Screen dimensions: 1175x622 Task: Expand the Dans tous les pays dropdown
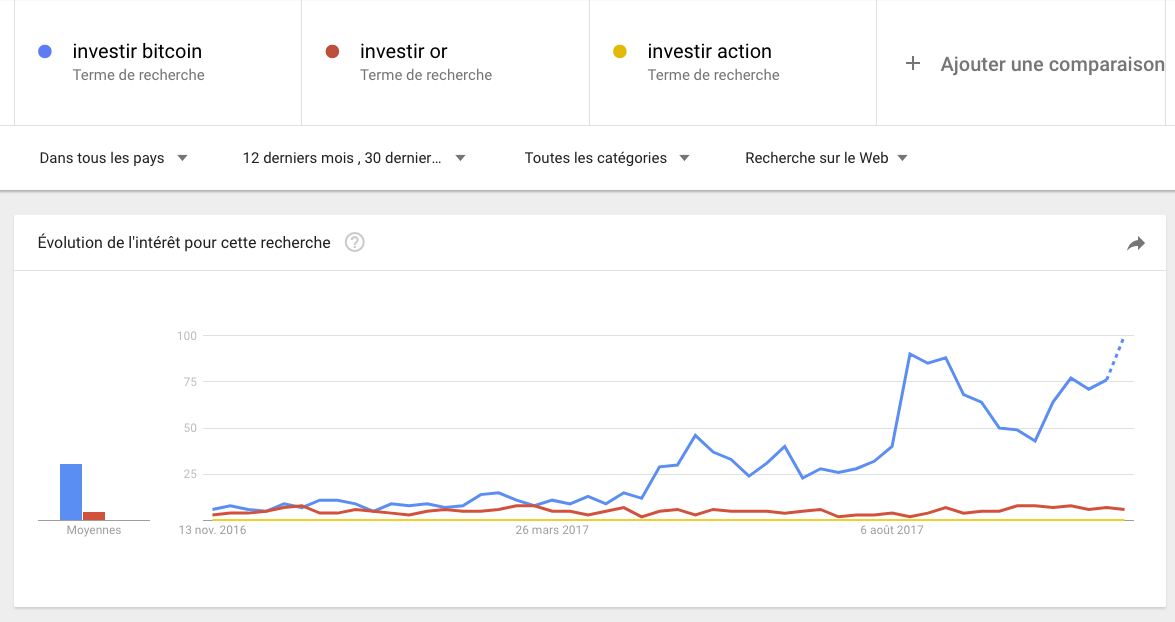click(113, 158)
